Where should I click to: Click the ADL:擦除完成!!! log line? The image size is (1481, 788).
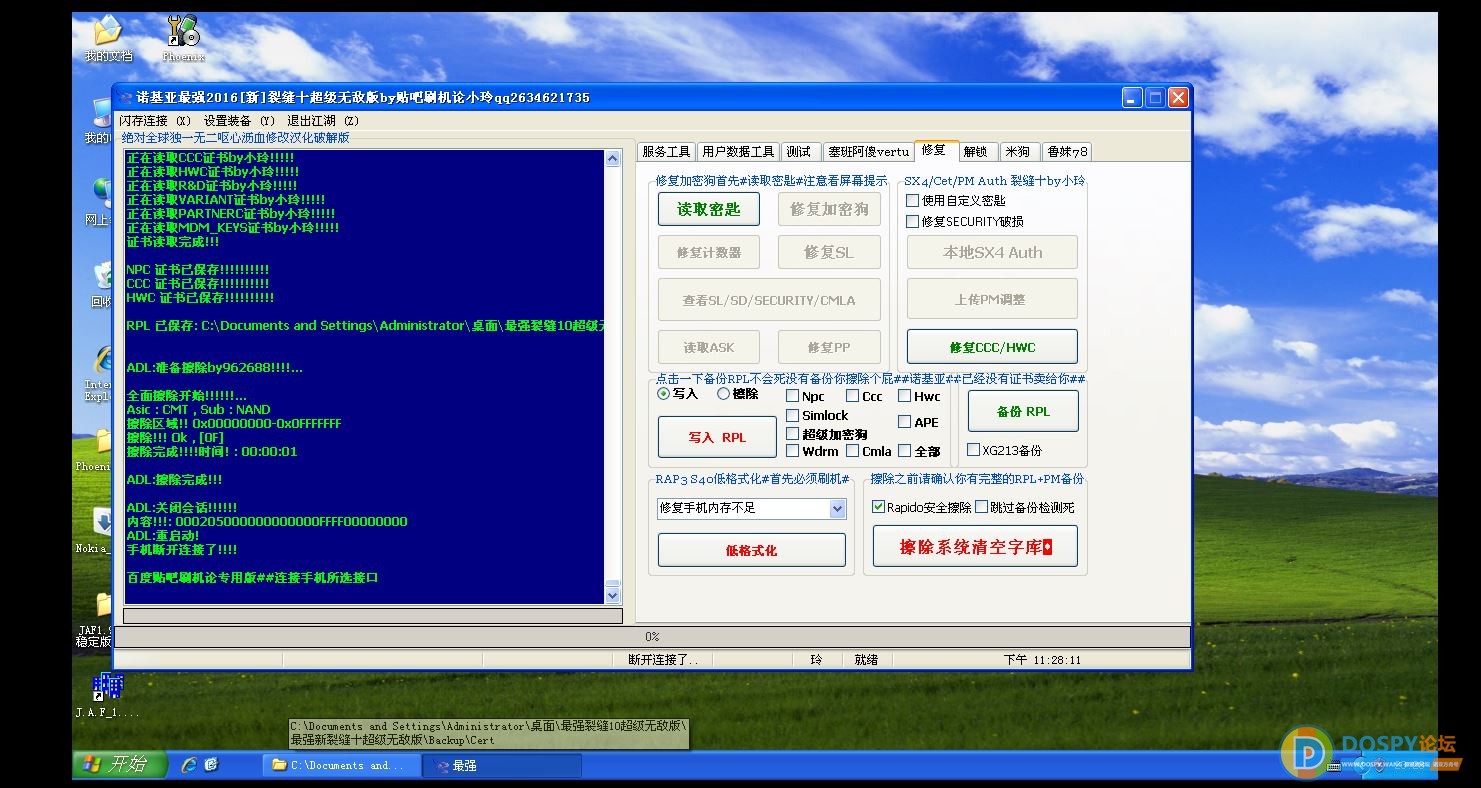(x=174, y=480)
